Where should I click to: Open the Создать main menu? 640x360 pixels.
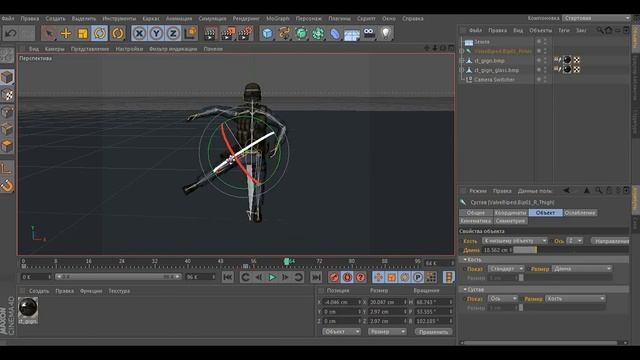[x=55, y=18]
